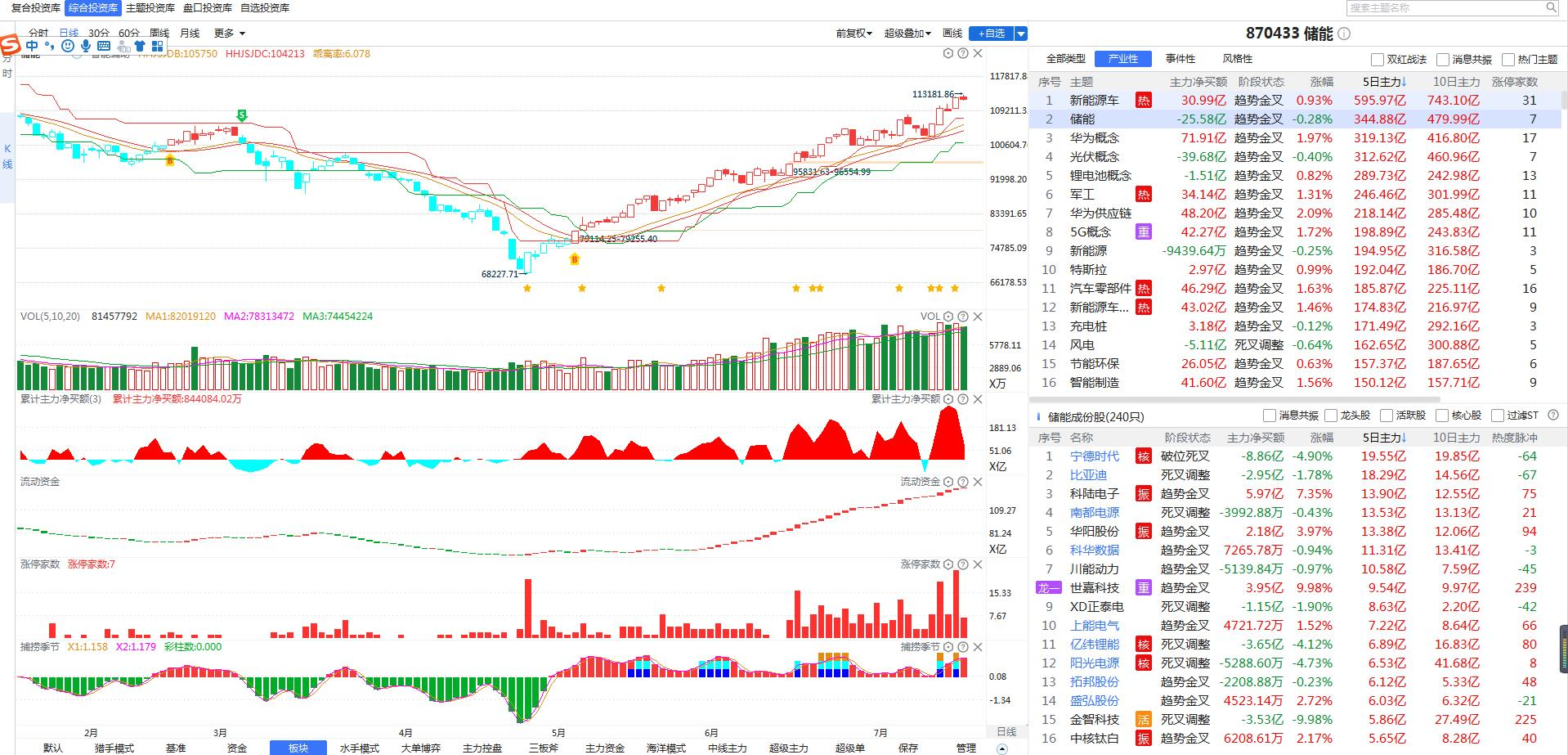Viewport: 1568px width, 755px height.
Task: Click 画线 drawing button
Action: (952, 34)
